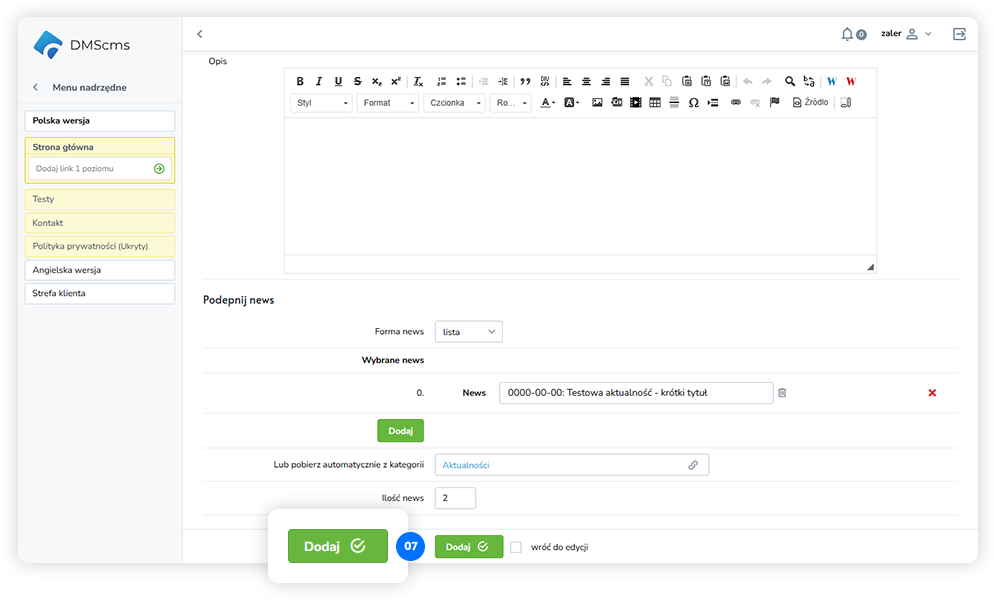Insert an image into the description
994x600 pixels.
click(597, 103)
